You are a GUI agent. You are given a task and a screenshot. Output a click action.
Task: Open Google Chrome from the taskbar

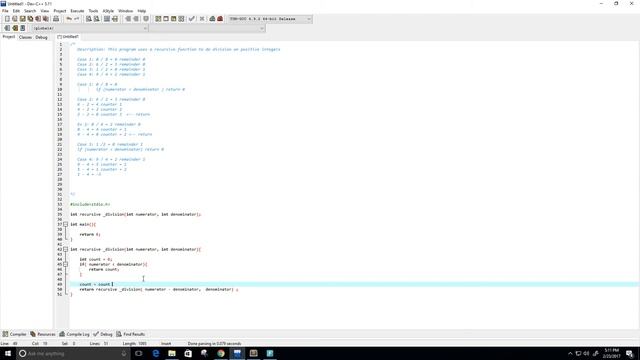pos(221,353)
